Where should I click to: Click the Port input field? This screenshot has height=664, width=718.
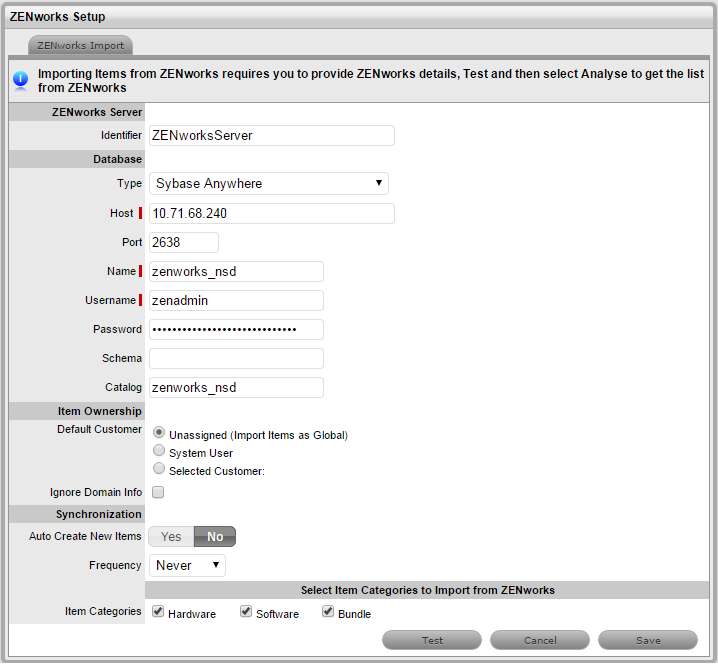184,242
